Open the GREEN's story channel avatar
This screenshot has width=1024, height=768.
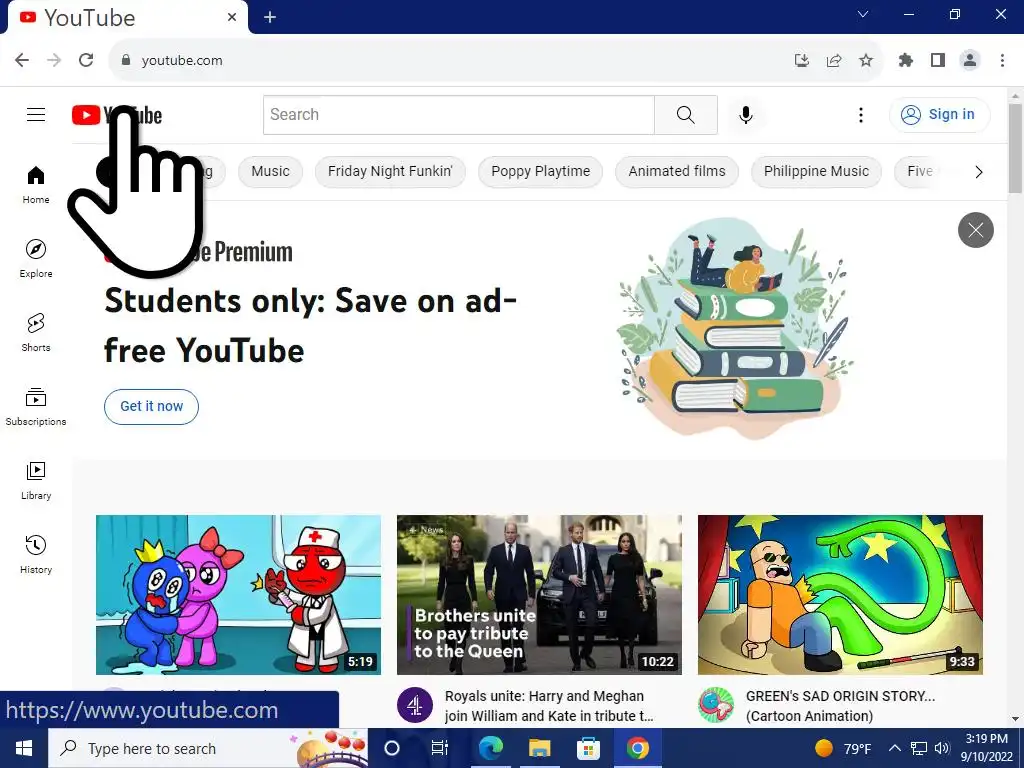tap(716, 705)
